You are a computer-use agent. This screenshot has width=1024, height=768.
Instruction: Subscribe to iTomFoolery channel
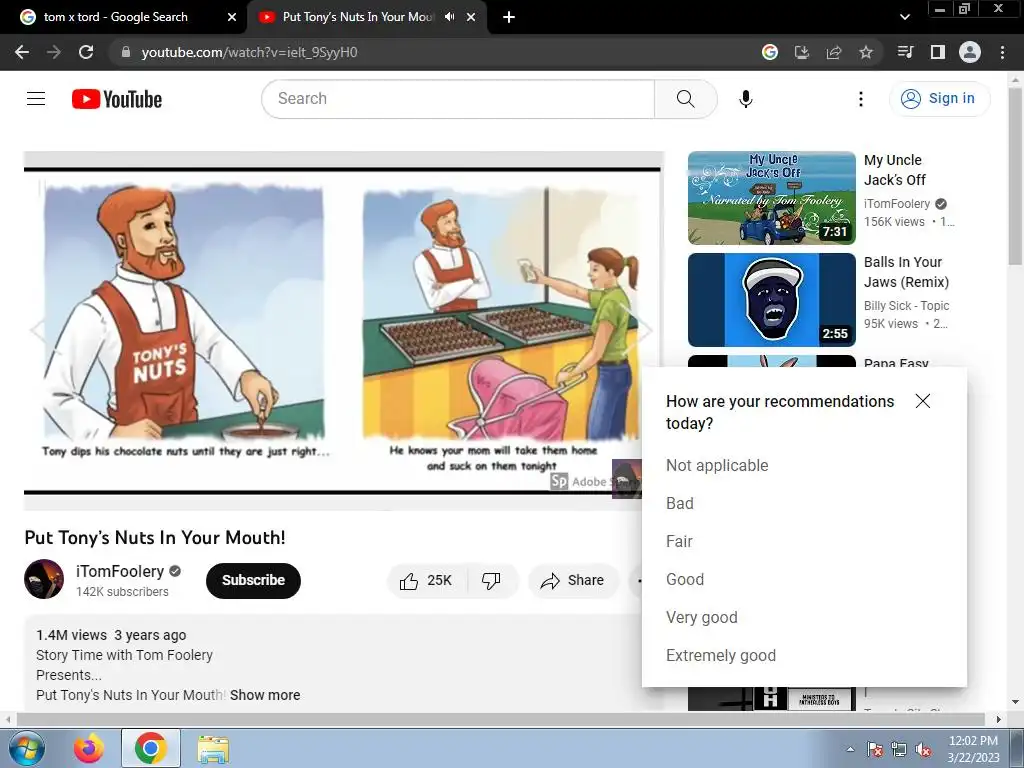[x=253, y=581]
